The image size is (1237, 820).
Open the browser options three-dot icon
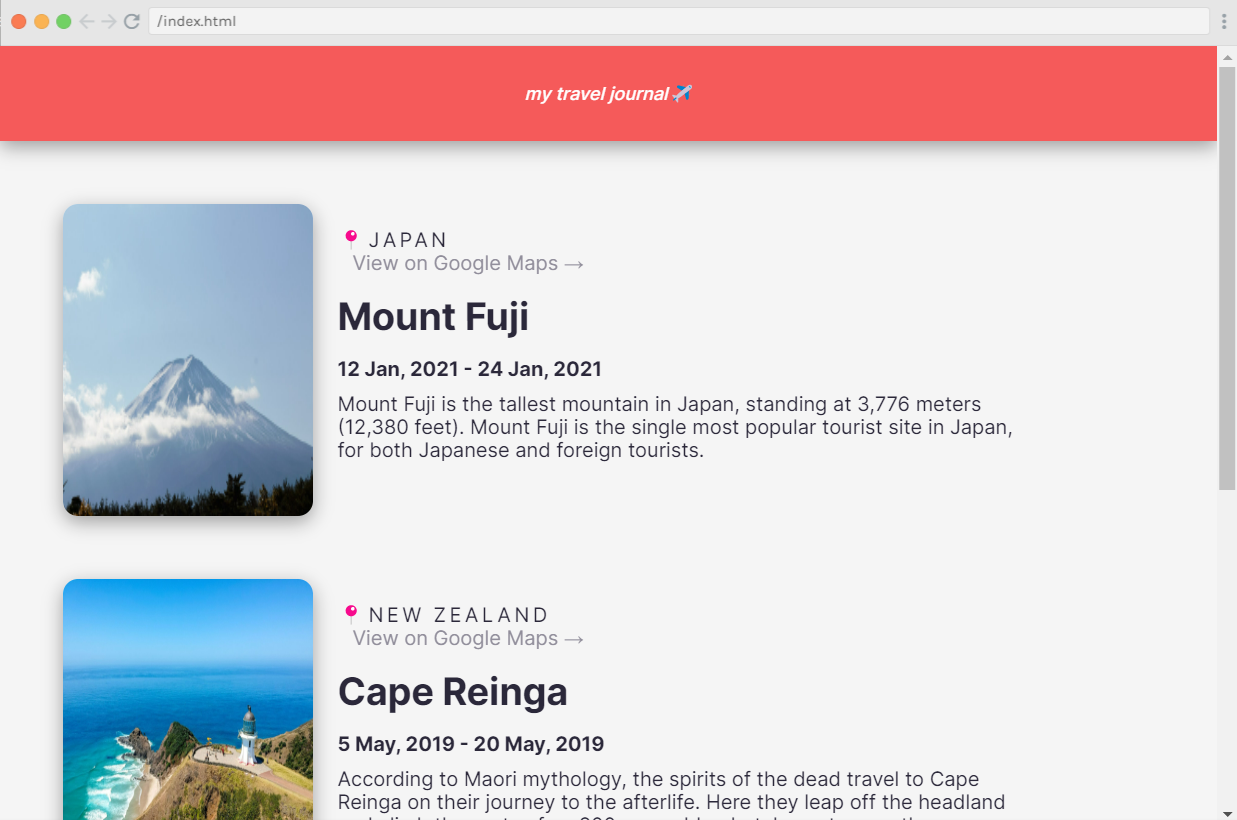(x=1224, y=20)
